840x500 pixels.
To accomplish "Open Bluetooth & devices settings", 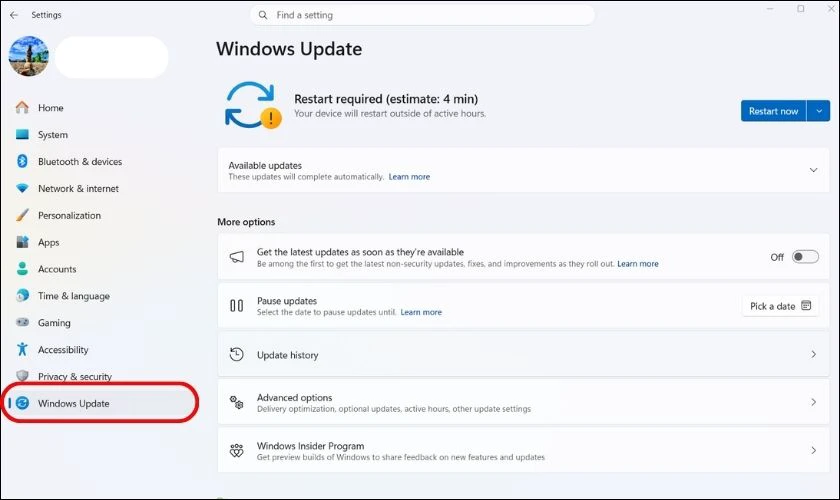I will tap(80, 161).
